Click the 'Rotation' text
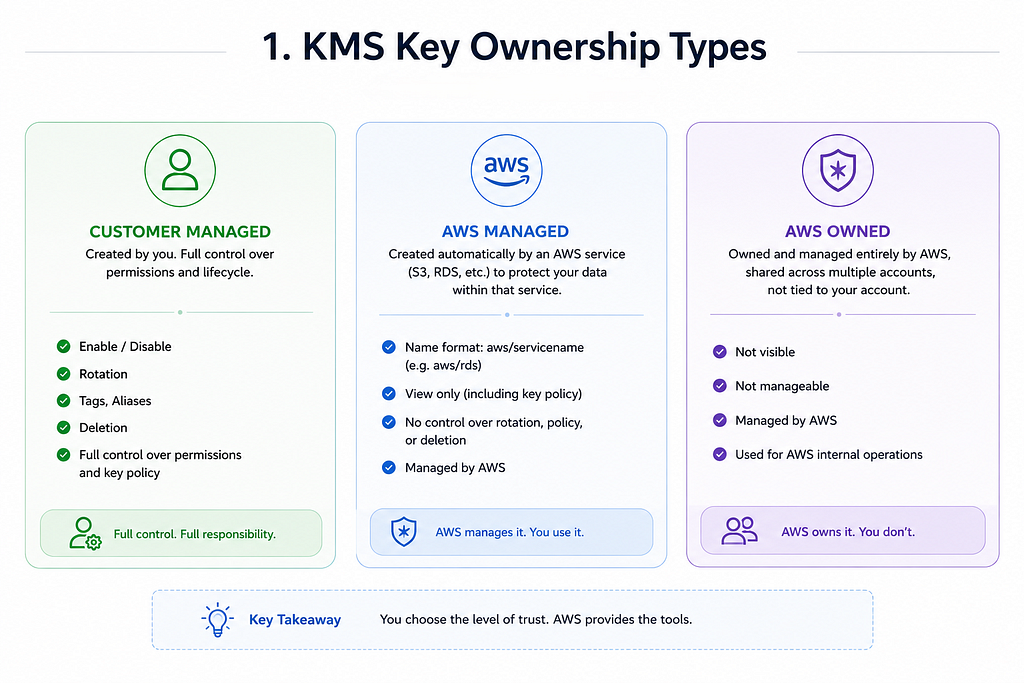The height and width of the screenshot is (683, 1024). click(x=103, y=374)
